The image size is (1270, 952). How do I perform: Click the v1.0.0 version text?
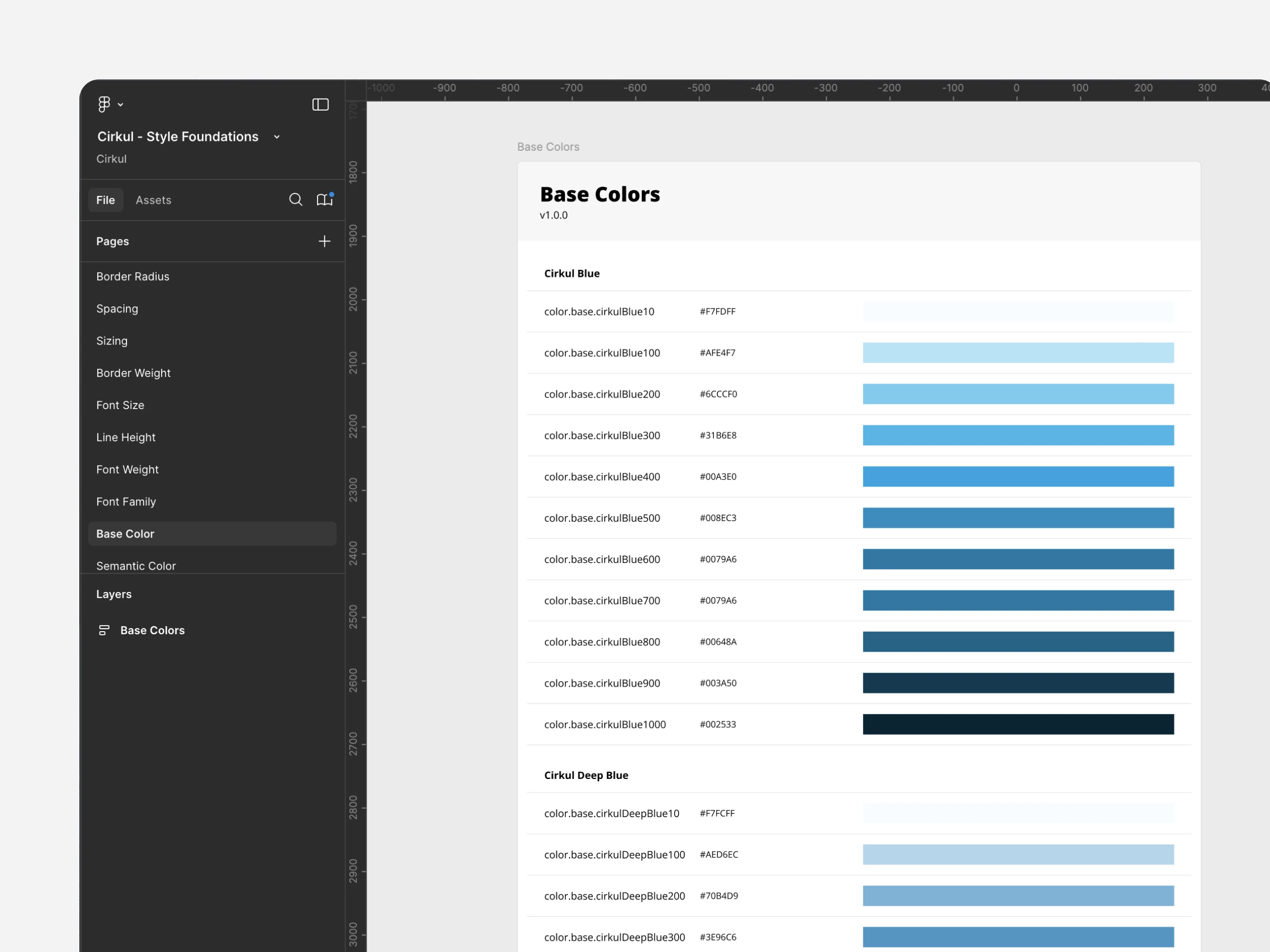coord(554,215)
